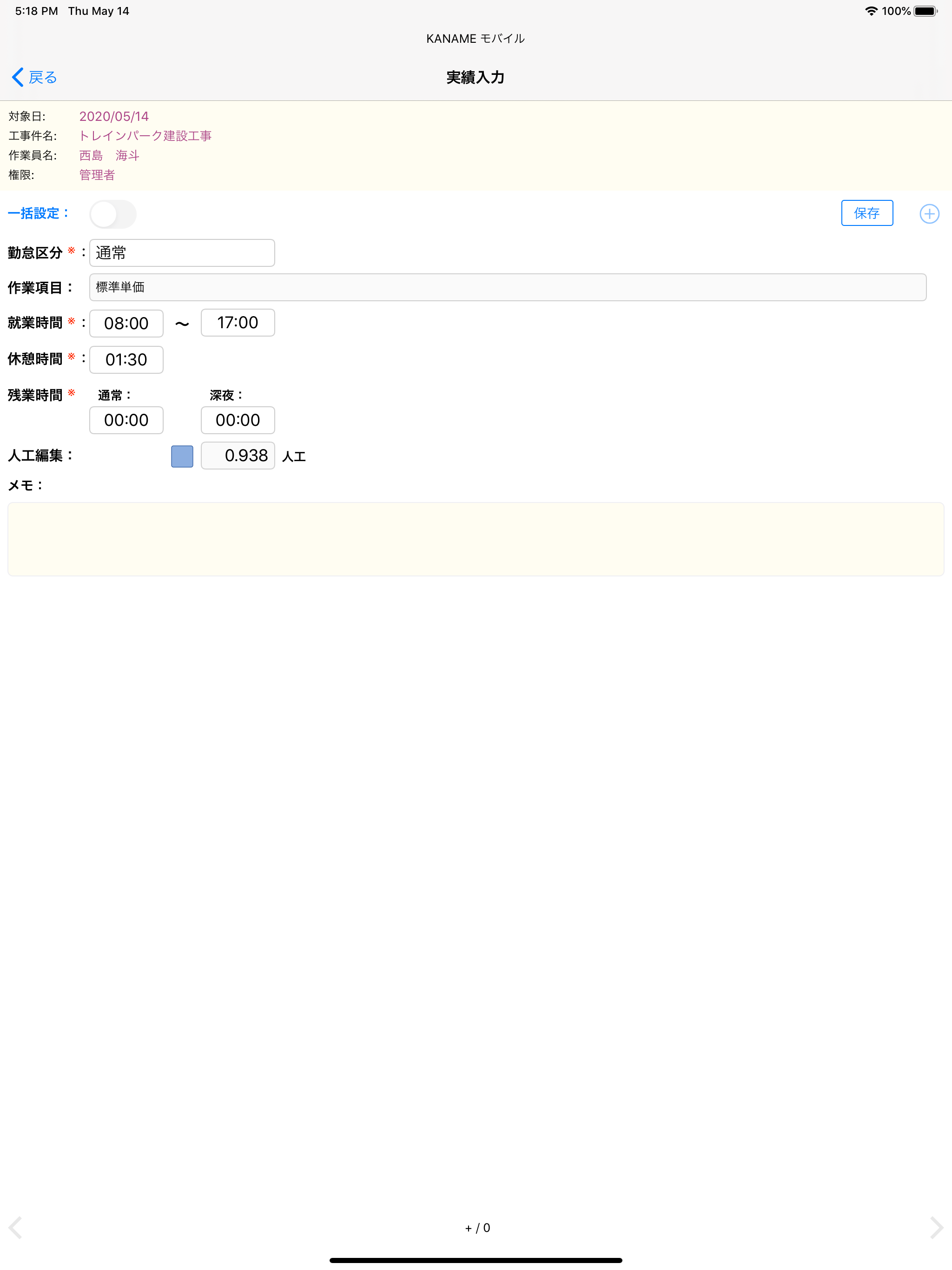Select the 休憩時間 01:30 field

(x=126, y=359)
